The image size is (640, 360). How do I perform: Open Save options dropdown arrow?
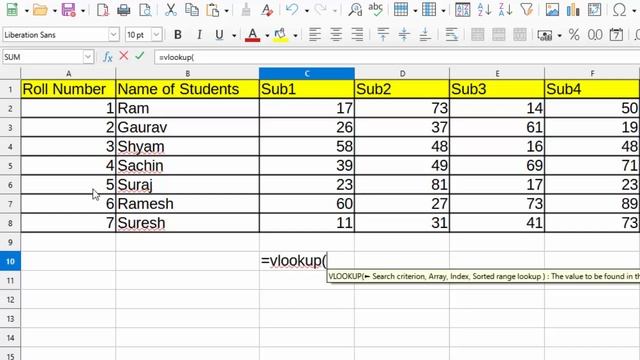(x=83, y=11)
